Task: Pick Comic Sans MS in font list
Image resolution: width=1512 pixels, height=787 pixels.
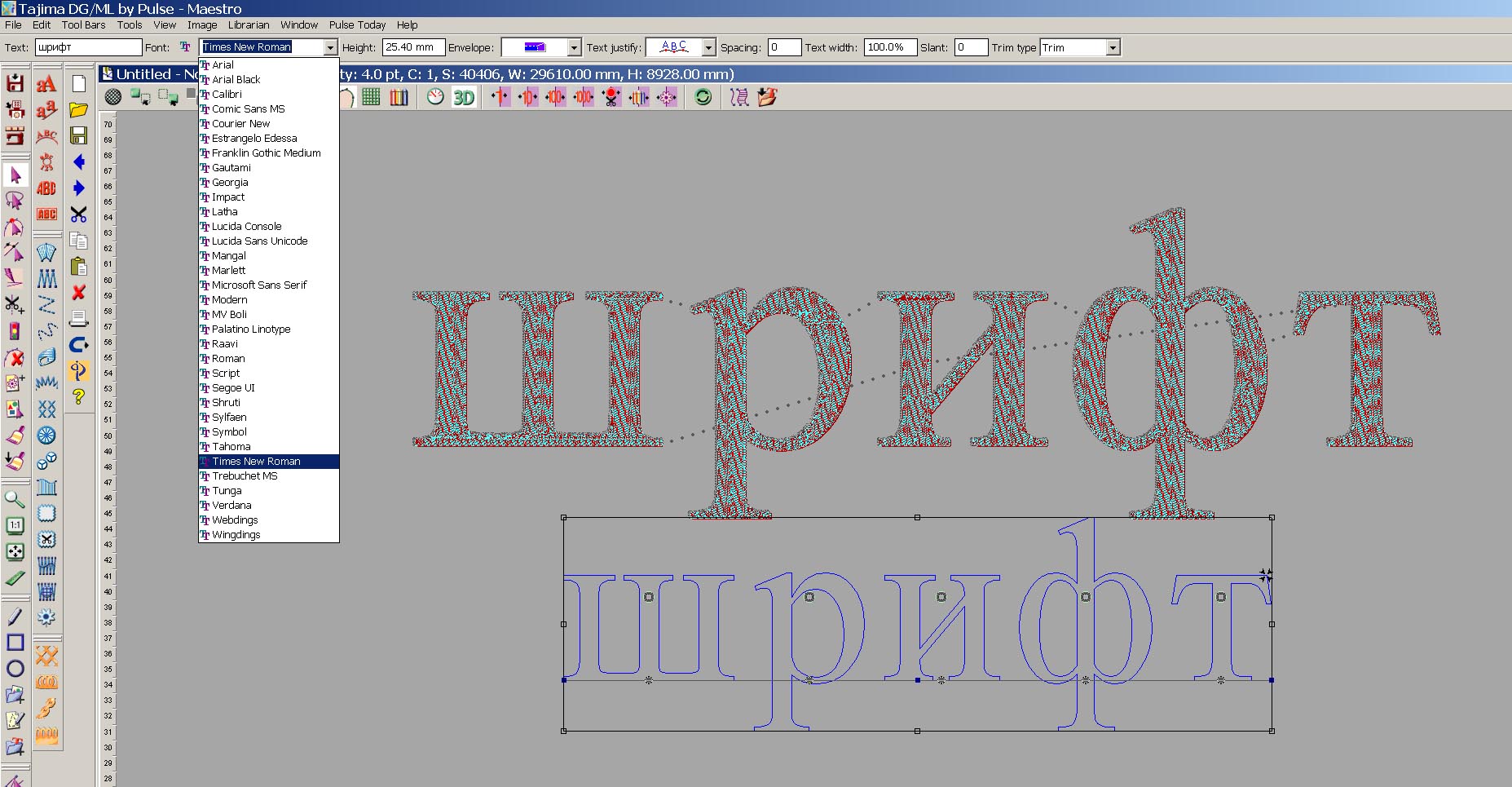Action: tap(248, 109)
